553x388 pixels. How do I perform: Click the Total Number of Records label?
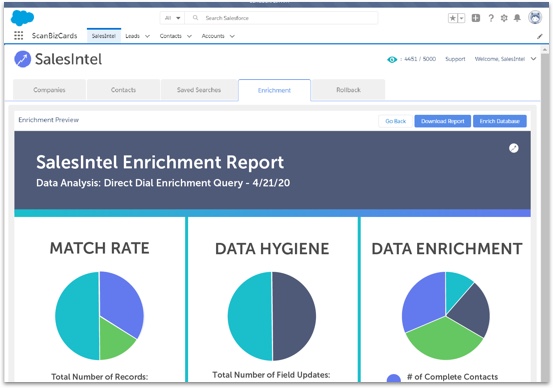(99, 376)
